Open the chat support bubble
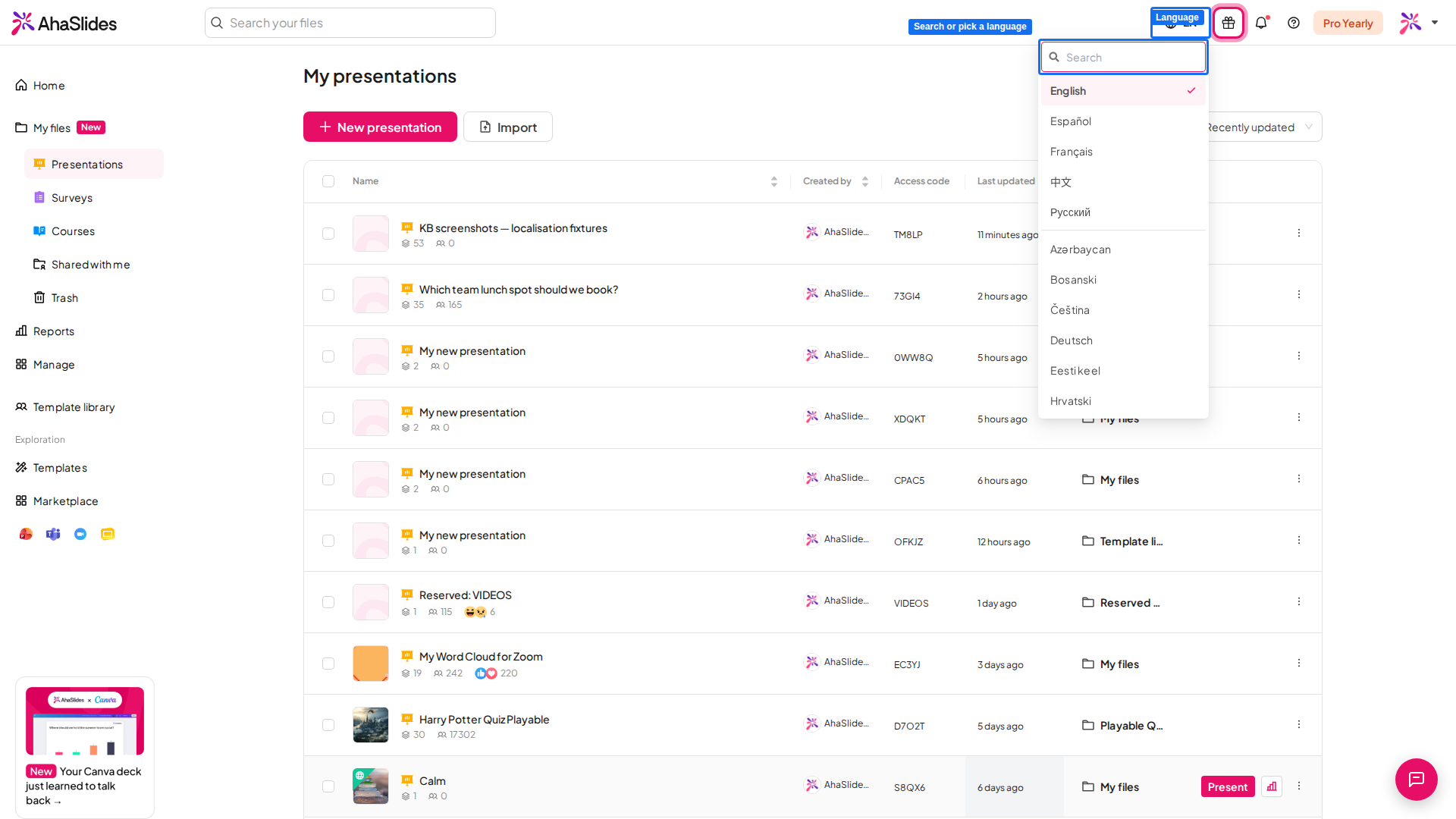This screenshot has height=819, width=1456. (x=1416, y=779)
